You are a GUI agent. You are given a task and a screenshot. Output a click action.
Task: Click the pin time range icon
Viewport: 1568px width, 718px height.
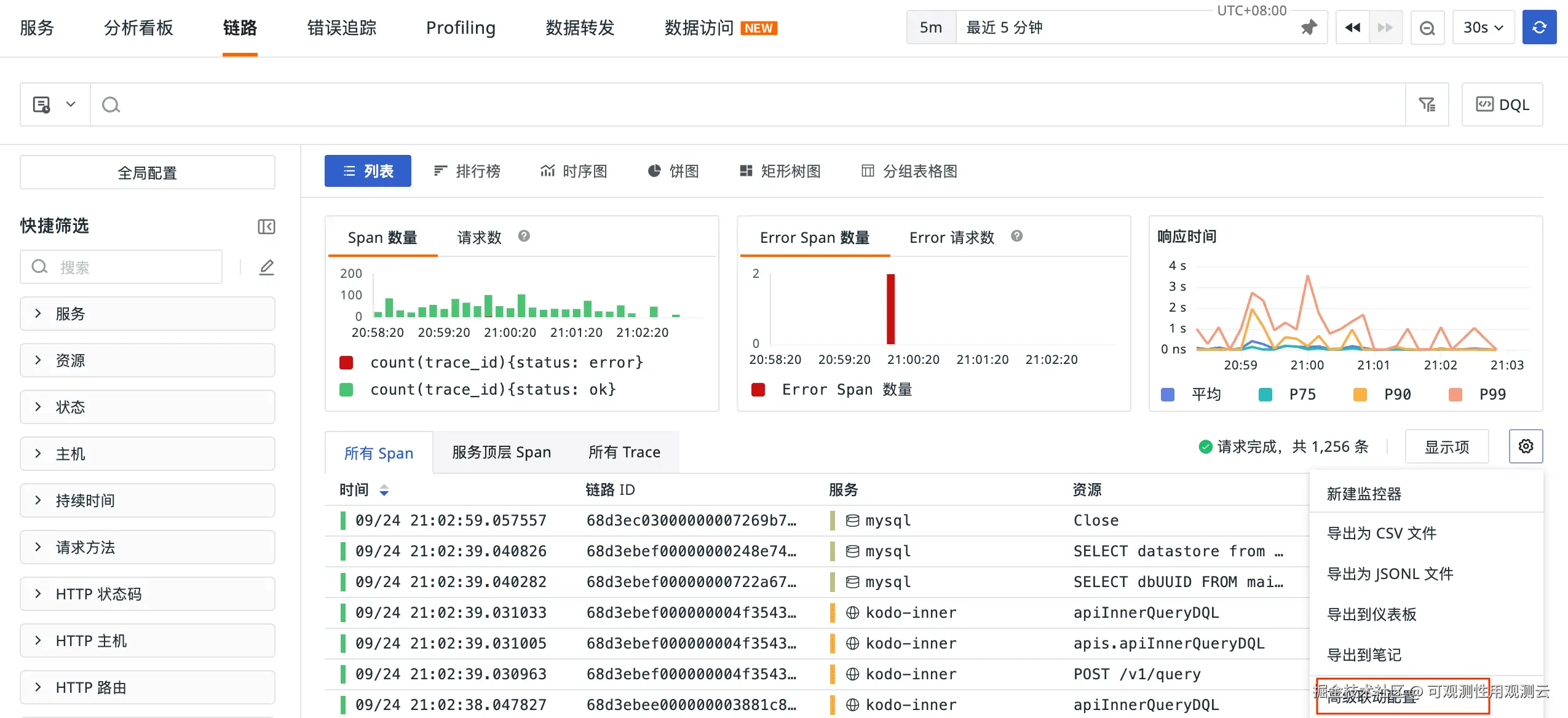click(1309, 28)
